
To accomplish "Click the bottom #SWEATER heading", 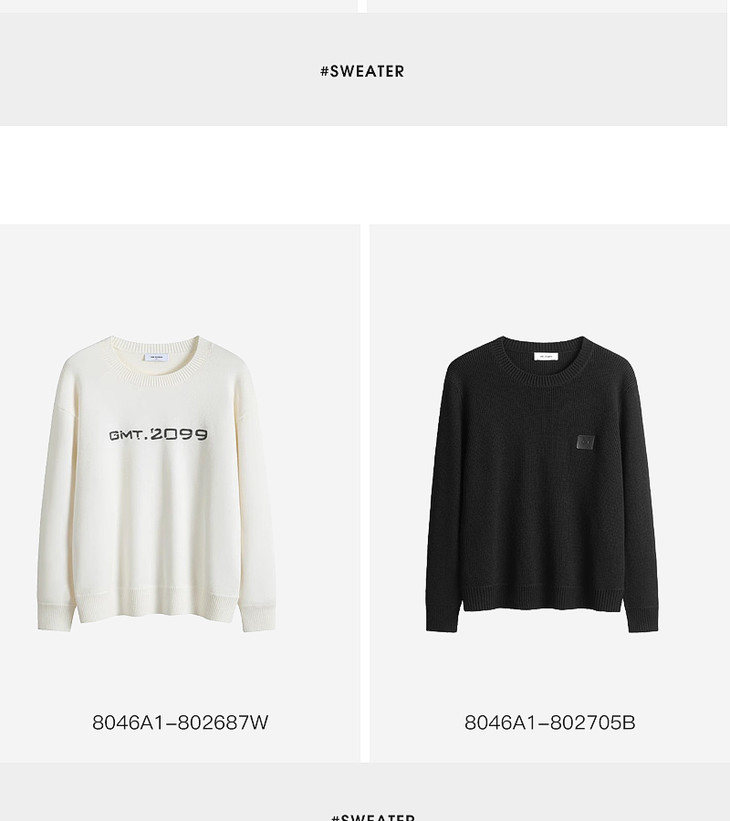I will (373, 817).
